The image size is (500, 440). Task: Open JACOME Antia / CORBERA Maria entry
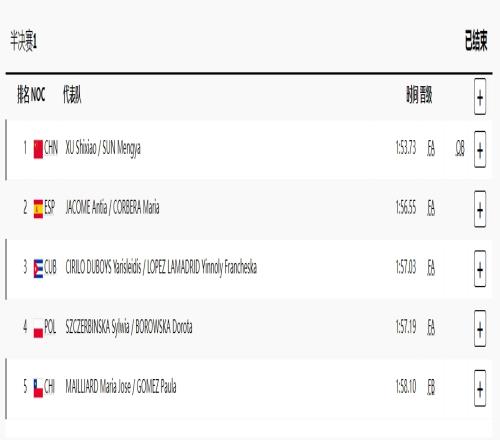pyautogui.click(x=112, y=207)
